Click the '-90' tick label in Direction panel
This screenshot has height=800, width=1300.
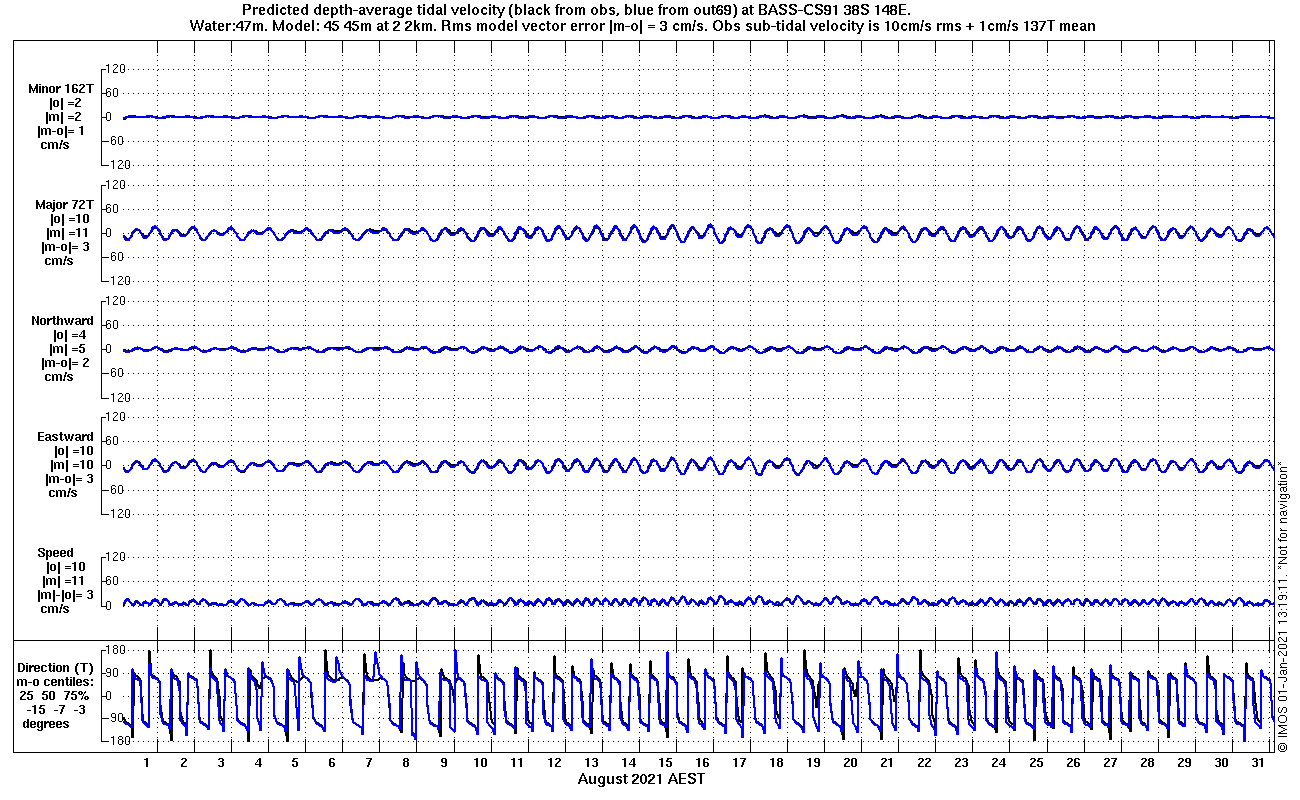pos(114,718)
